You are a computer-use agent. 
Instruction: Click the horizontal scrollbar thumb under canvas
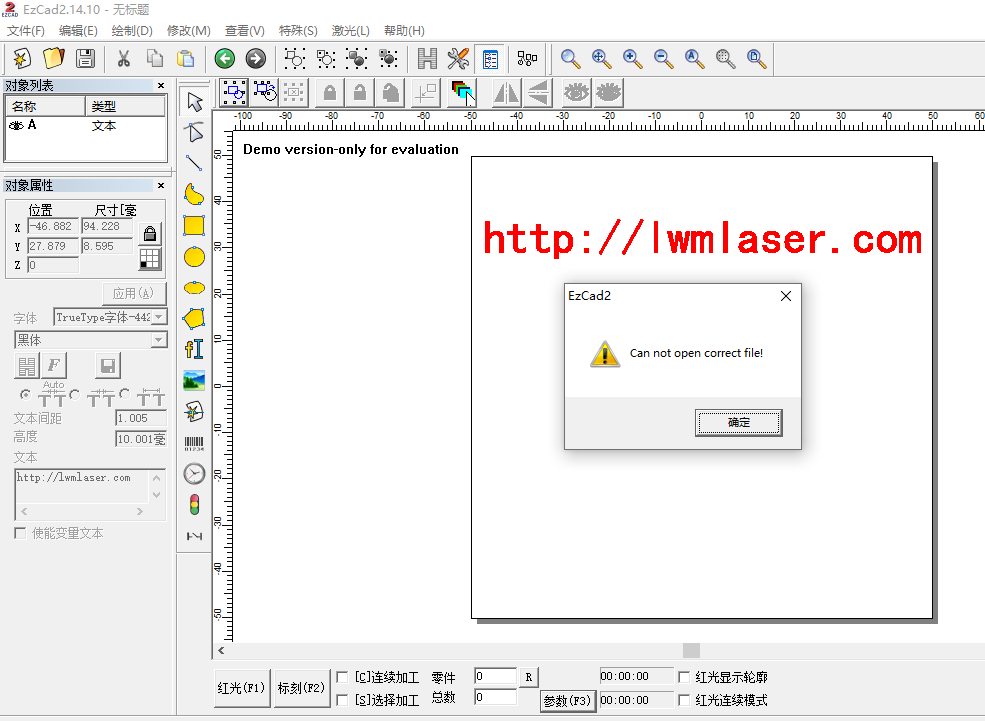coord(691,651)
